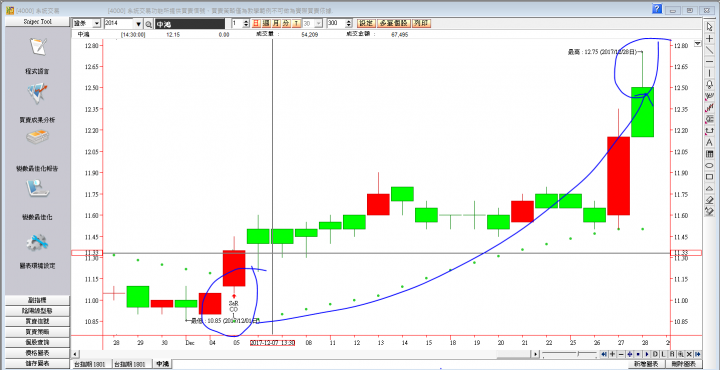This screenshot has width=720, height=370.
Task: Click the 設定 settings button
Action: pos(366,23)
